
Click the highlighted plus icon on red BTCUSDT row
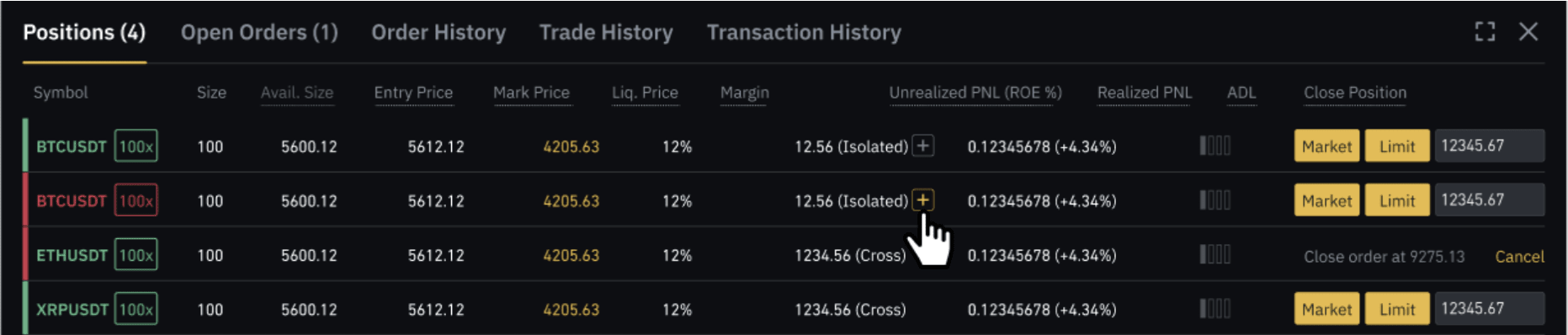point(923,199)
